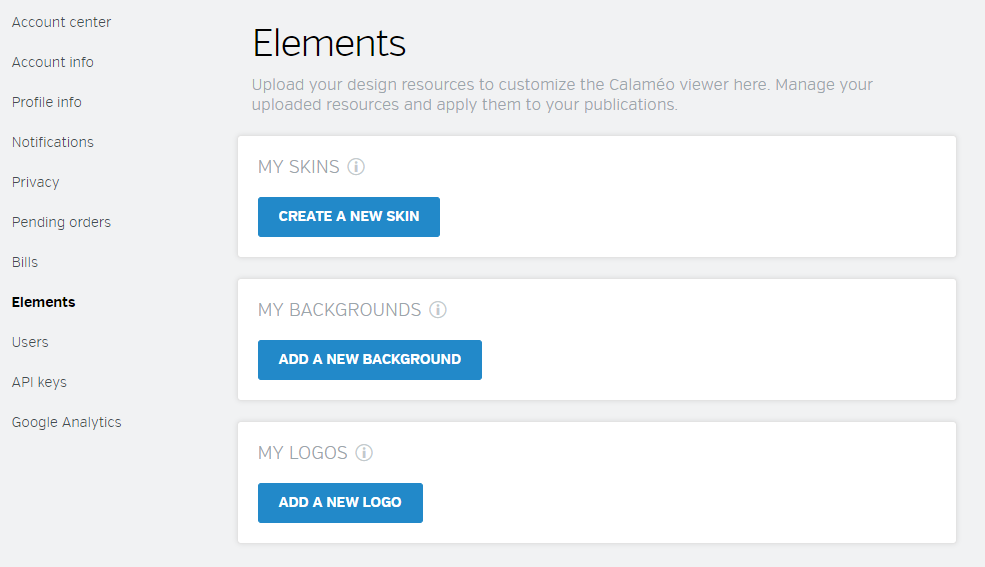Go to Account info page
Image resolution: width=985 pixels, height=567 pixels.
[52, 62]
